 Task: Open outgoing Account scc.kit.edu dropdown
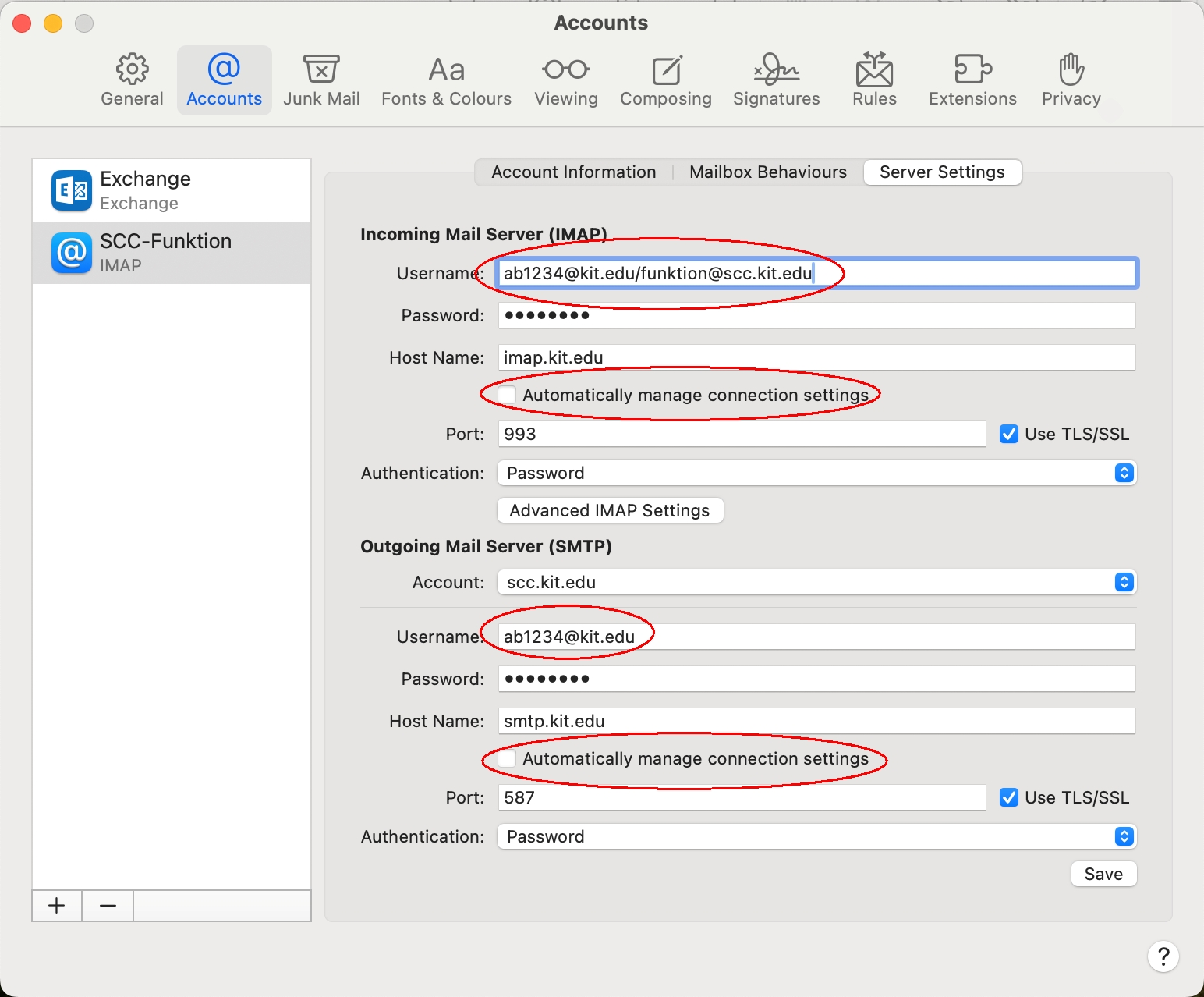click(816, 583)
